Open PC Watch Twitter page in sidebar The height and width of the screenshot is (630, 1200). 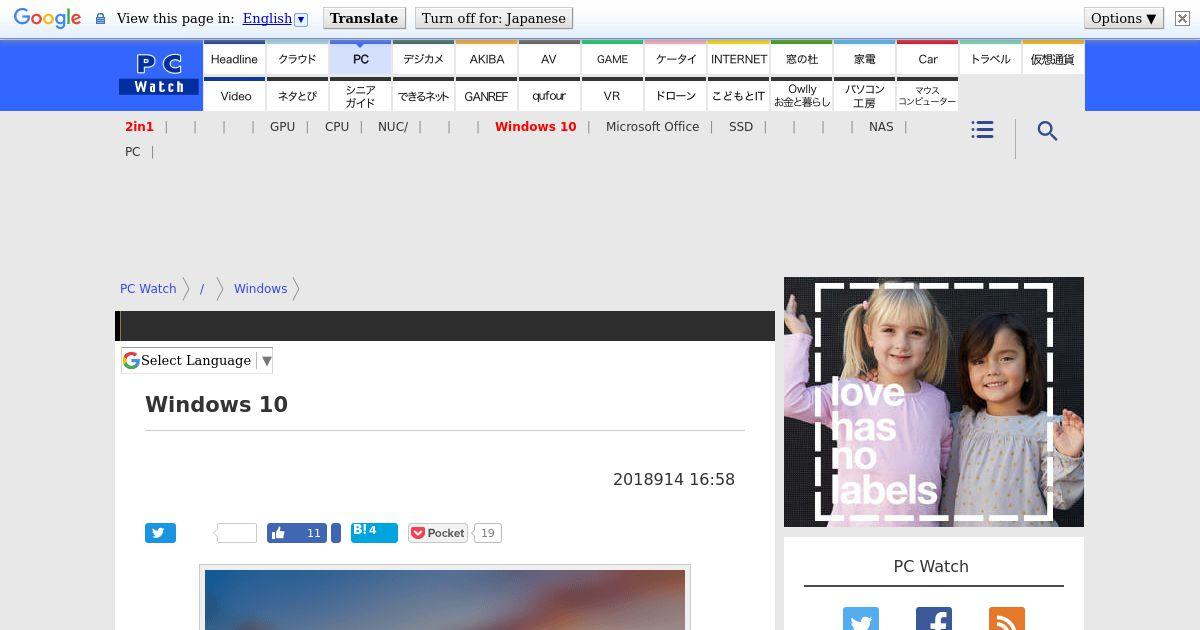[x=860, y=620]
